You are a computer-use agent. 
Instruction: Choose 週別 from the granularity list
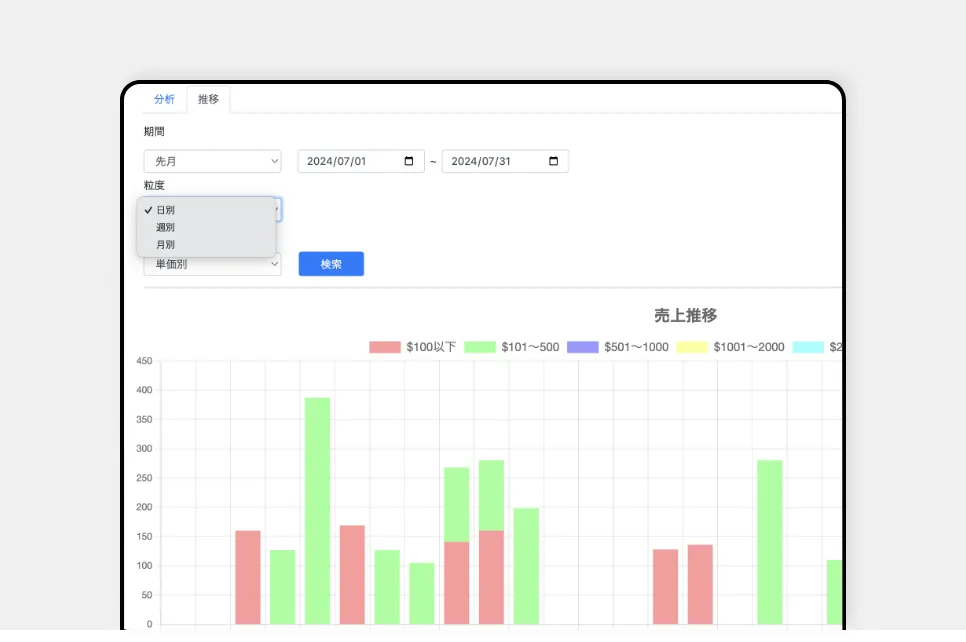pyautogui.click(x=166, y=227)
